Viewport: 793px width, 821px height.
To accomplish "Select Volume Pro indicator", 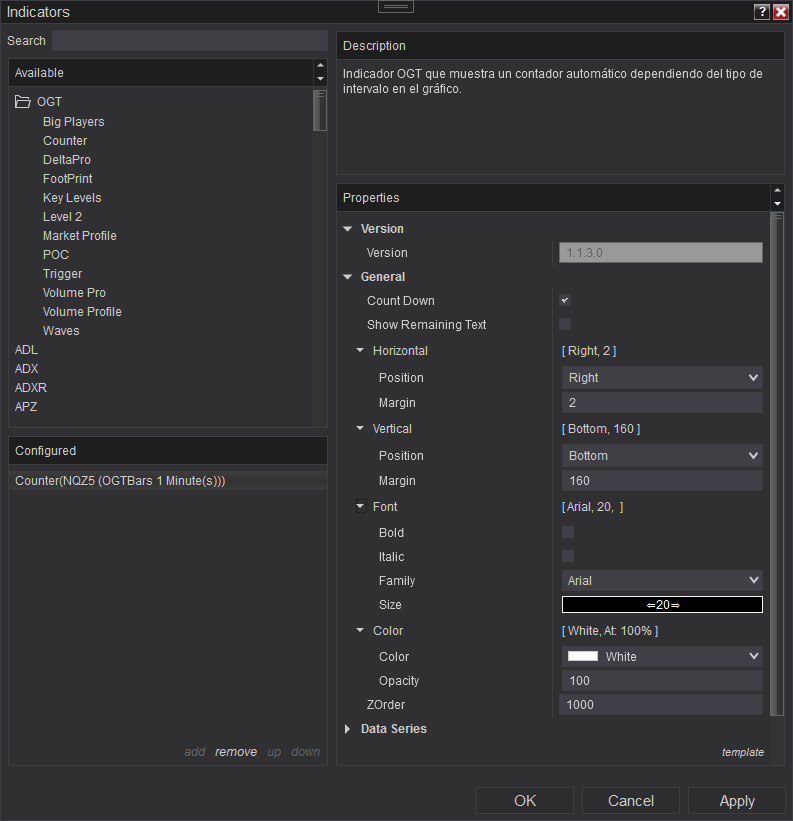I will [x=74, y=293].
